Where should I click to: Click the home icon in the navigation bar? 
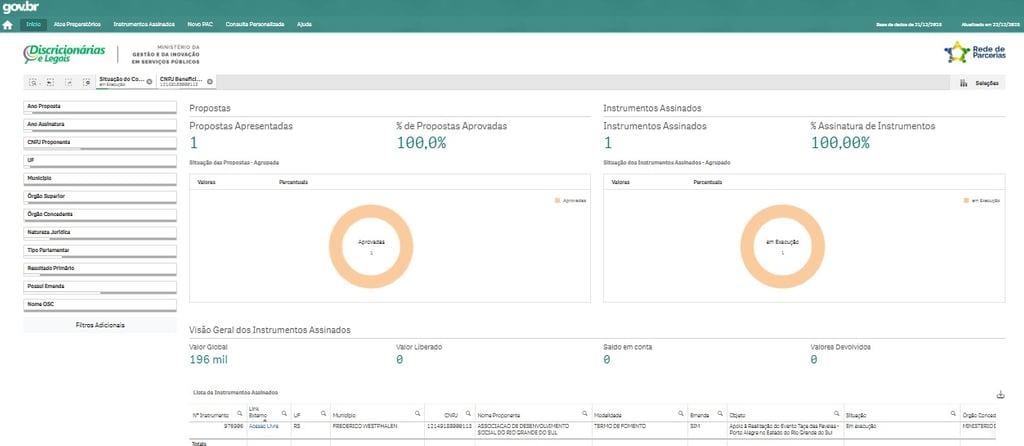click(x=8, y=25)
